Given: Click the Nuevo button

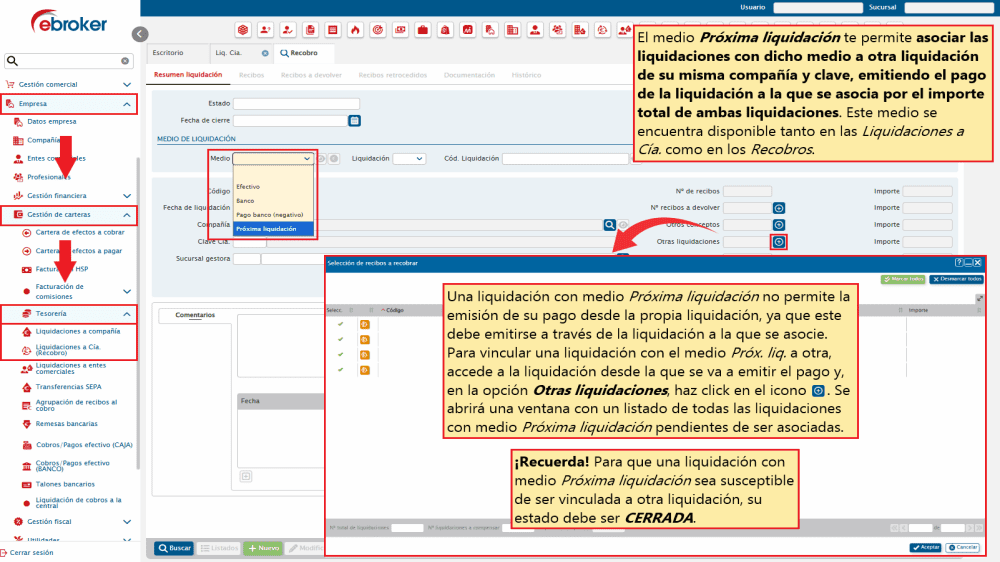Looking at the screenshot, I should (x=263, y=548).
